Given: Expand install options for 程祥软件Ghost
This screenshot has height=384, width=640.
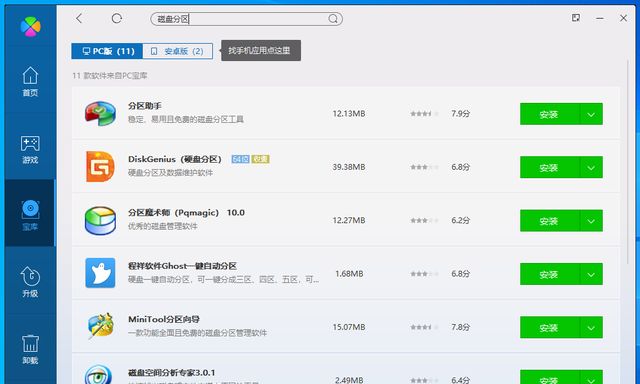Looking at the screenshot, I should pyautogui.click(x=591, y=274).
